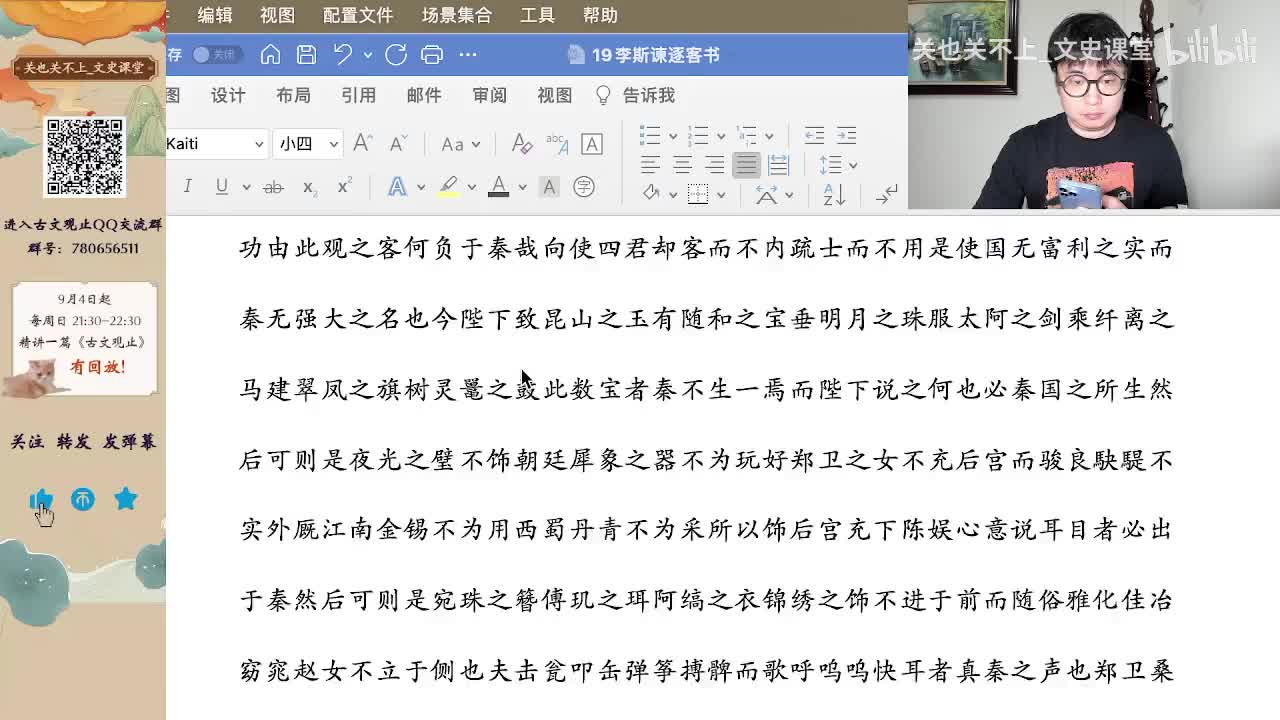
Task: Switch to the 邮件 ribbon tab
Action: pos(424,95)
